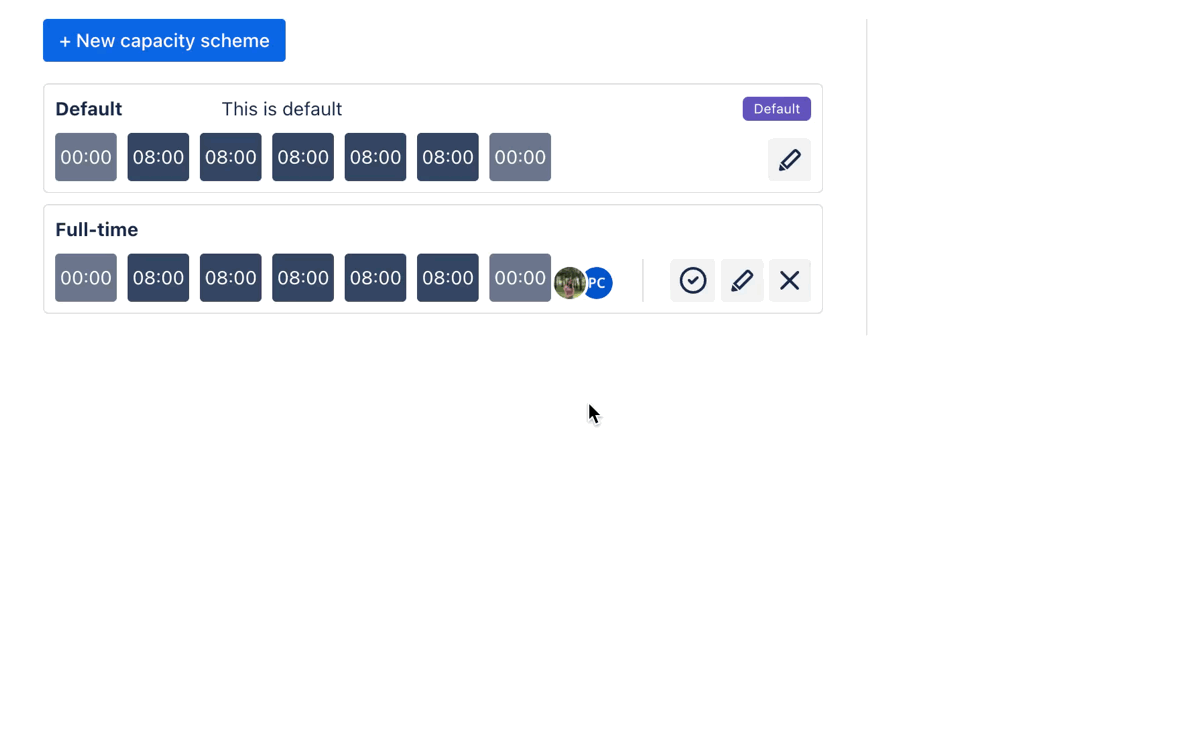Delete the Full-time scheme with the X icon
Viewport: 1200px width, 735px height.
coord(790,280)
